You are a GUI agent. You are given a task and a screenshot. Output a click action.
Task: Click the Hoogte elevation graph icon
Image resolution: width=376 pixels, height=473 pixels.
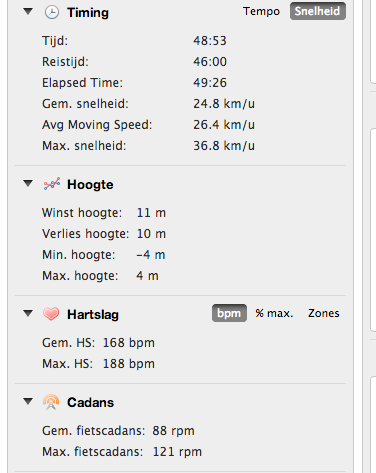coord(52,184)
